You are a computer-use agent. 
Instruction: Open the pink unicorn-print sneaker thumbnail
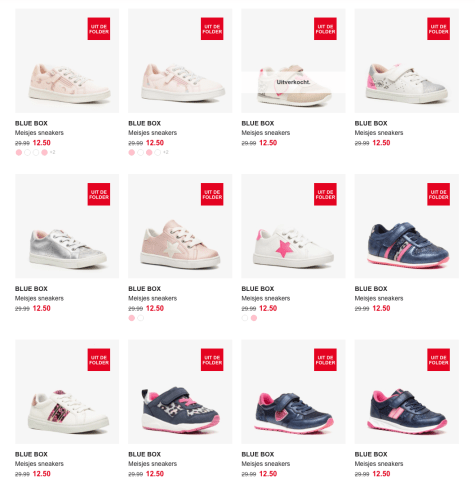(67, 61)
